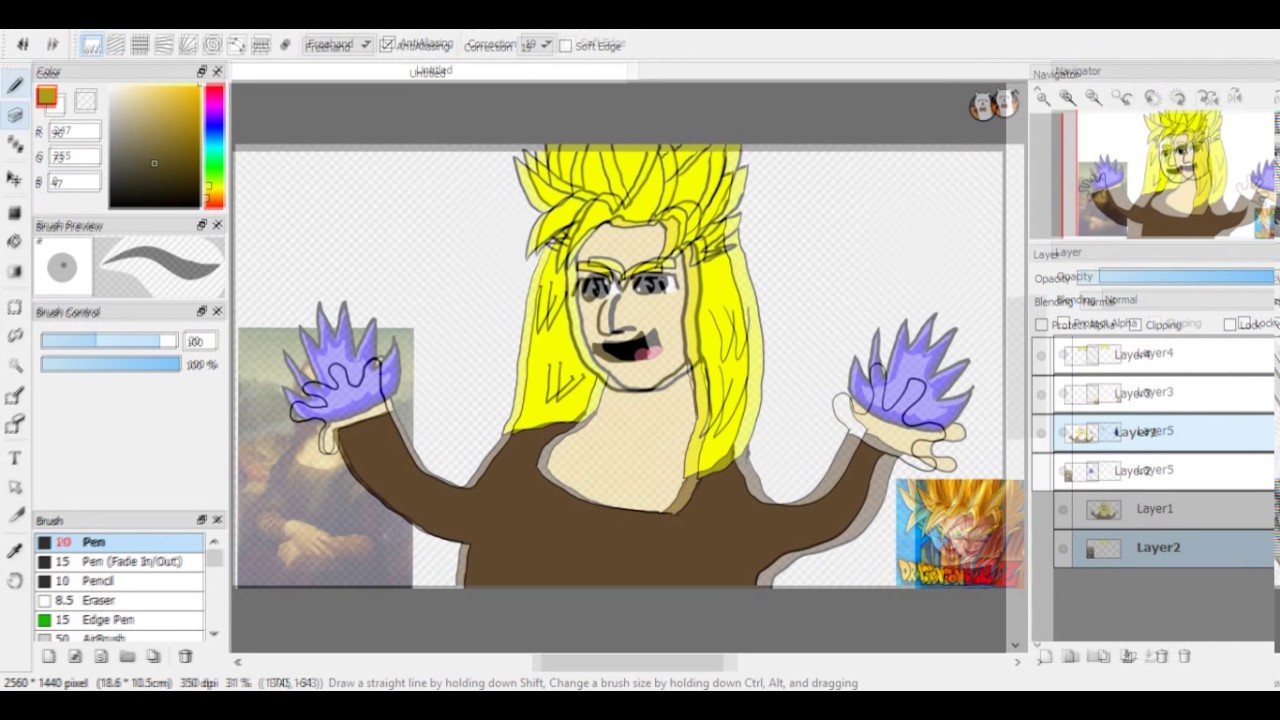Click the Redo arrow icon
Image resolution: width=1280 pixels, height=720 pixels.
coord(52,45)
